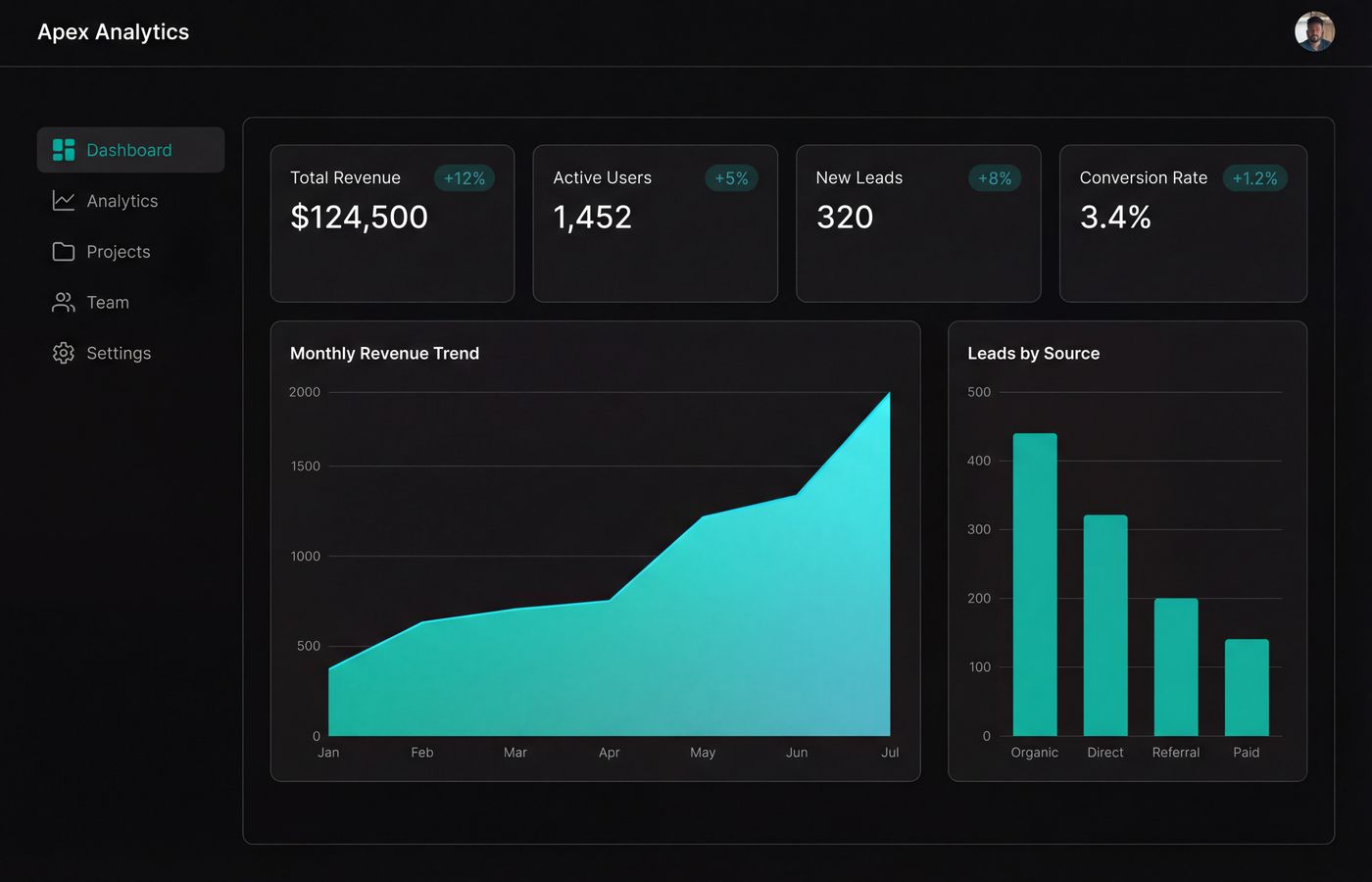The height and width of the screenshot is (882, 1372).
Task: Click the +5% Active Users badge
Action: (731, 178)
